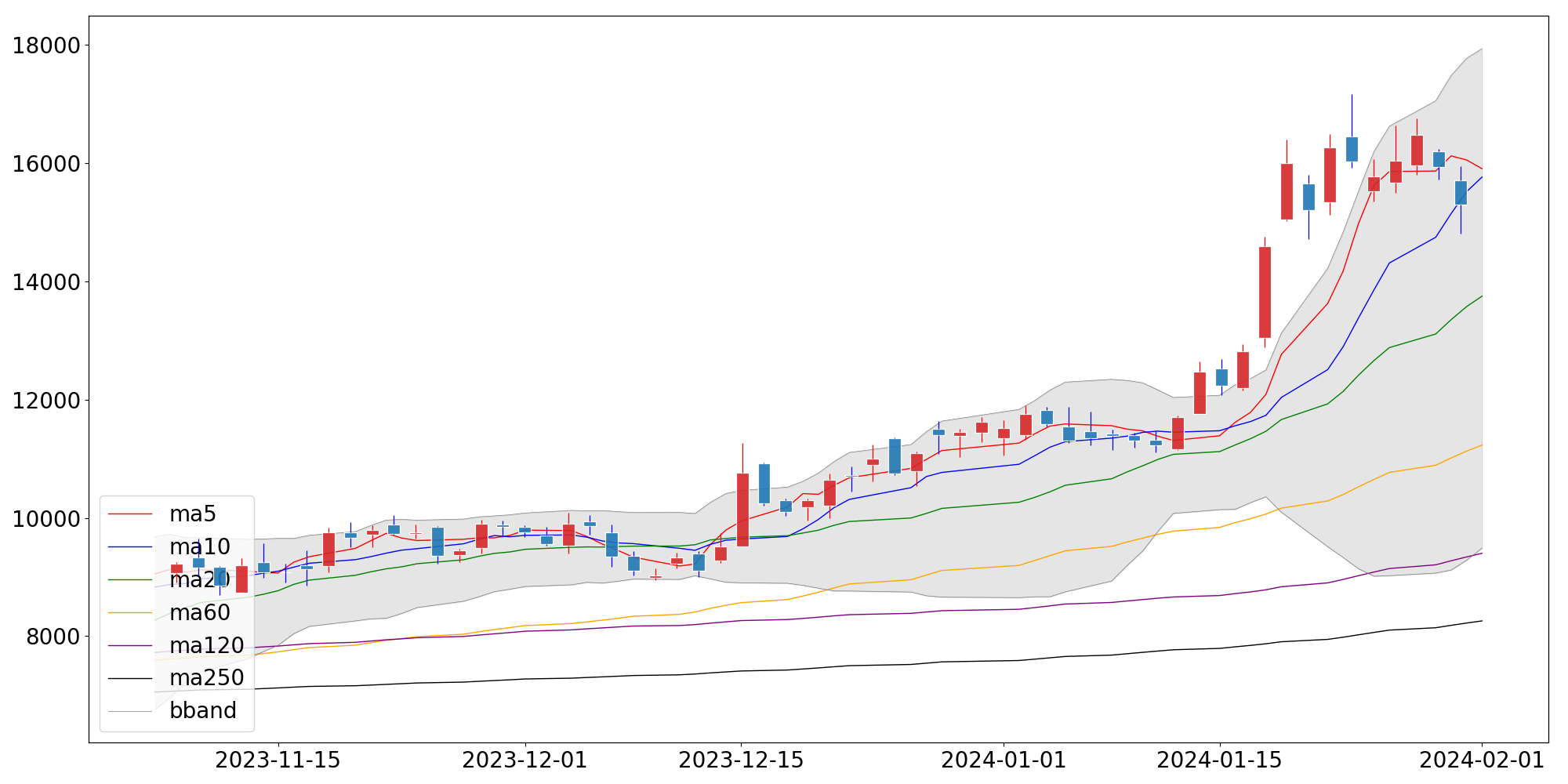Click the 2023-12-15 x-axis date label
1568x784 pixels.
[741, 760]
